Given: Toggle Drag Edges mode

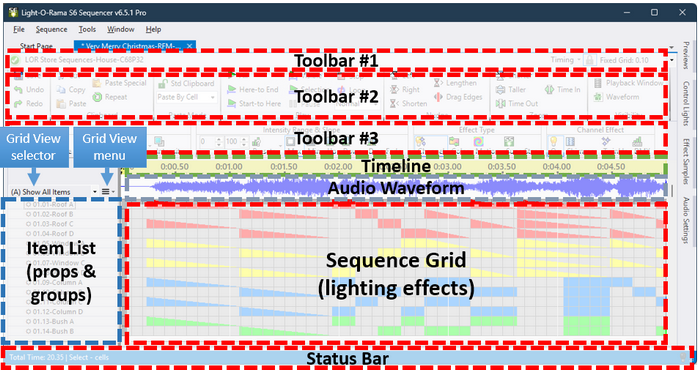Looking at the screenshot, I should point(458,97).
